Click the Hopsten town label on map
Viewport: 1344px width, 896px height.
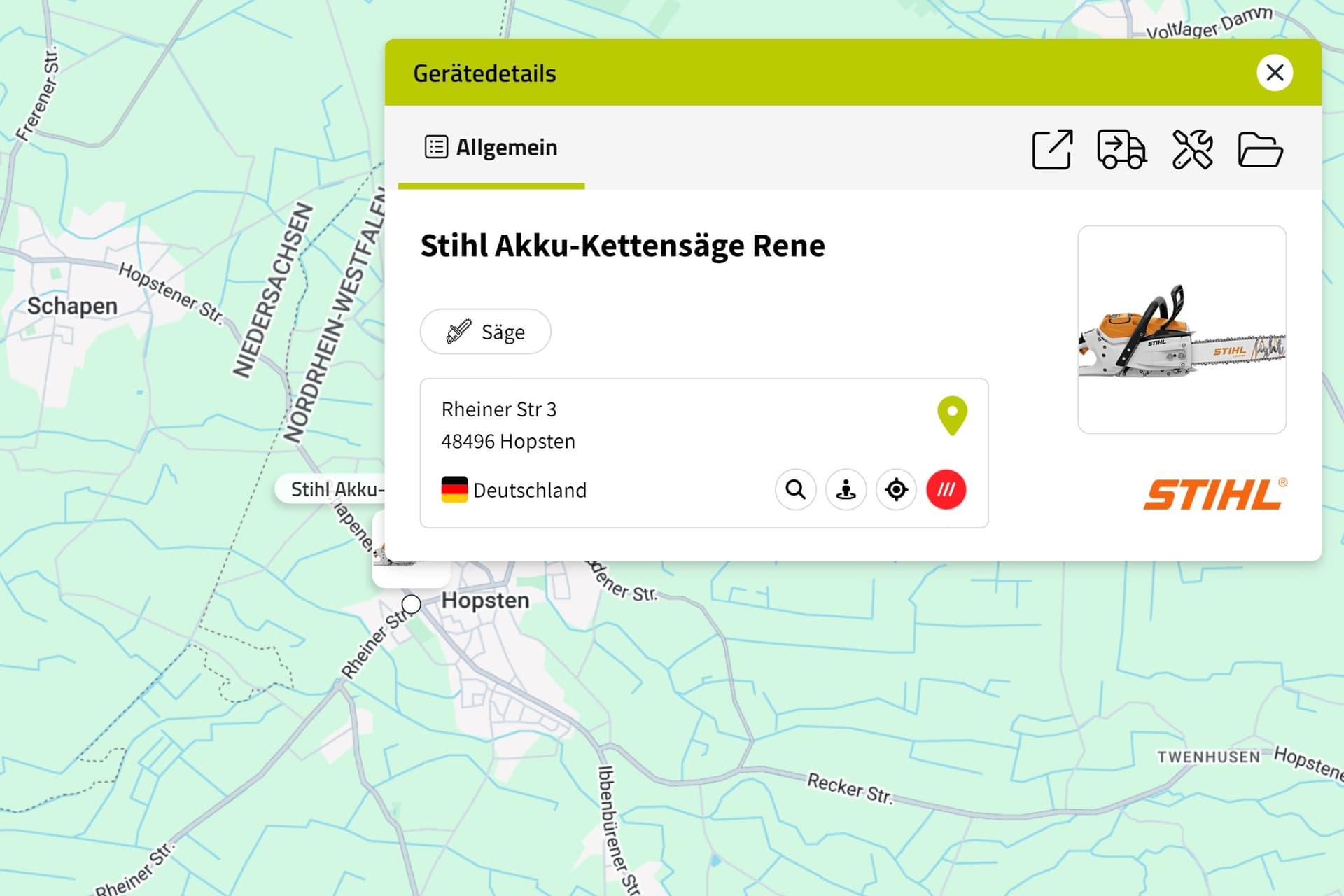coord(485,601)
